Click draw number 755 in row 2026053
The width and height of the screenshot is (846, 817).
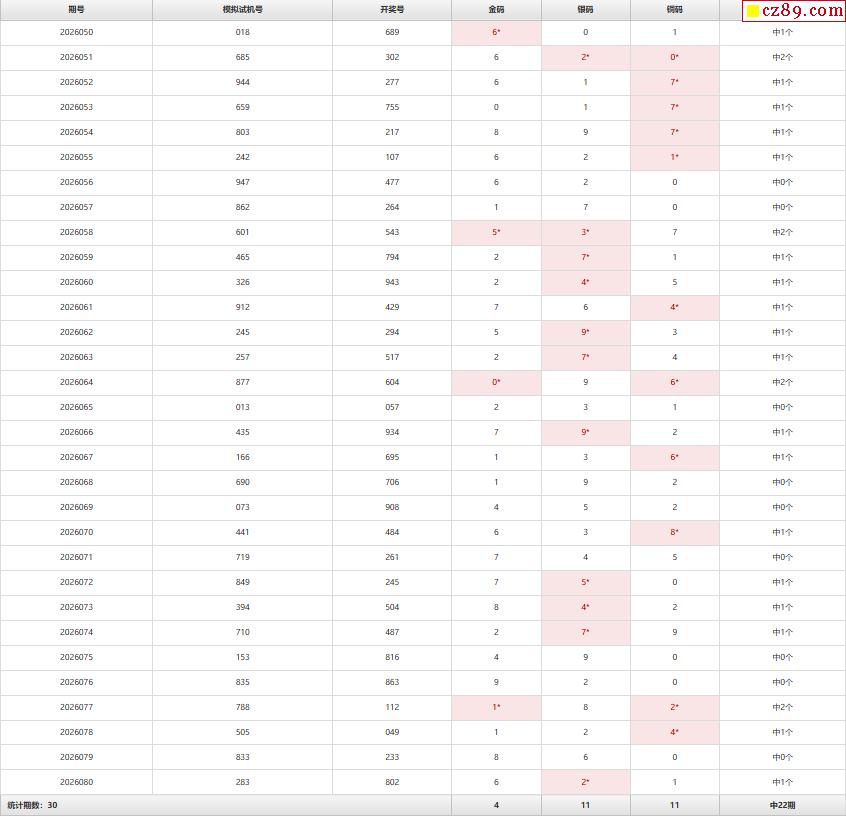pos(392,107)
